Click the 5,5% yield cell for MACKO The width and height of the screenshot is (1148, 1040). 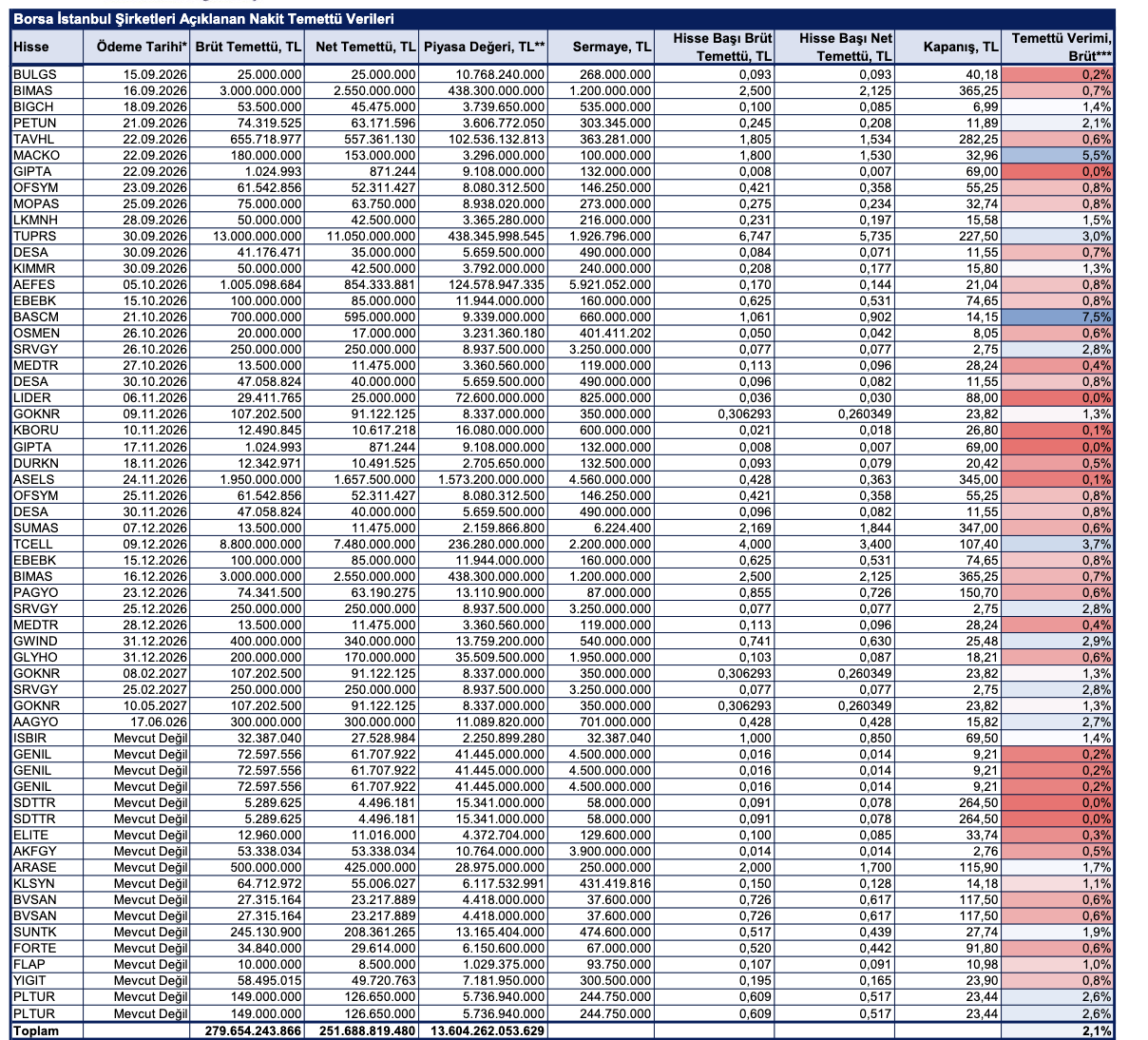point(1058,155)
